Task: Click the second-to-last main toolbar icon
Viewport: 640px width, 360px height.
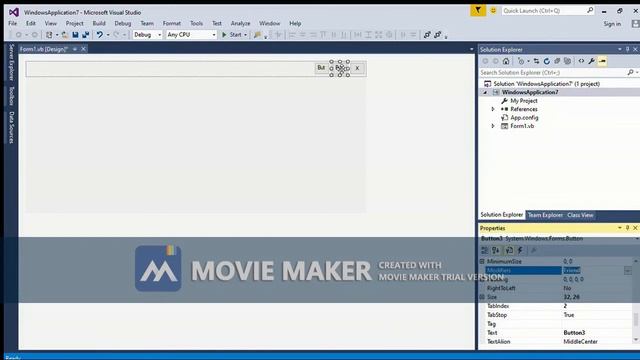Action: pyautogui.click(x=427, y=35)
